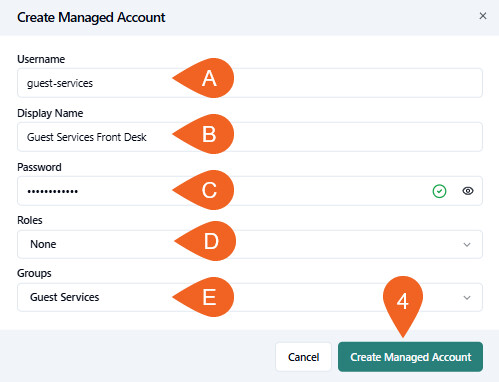
Task: Click into the Password field
Action: tap(250, 191)
